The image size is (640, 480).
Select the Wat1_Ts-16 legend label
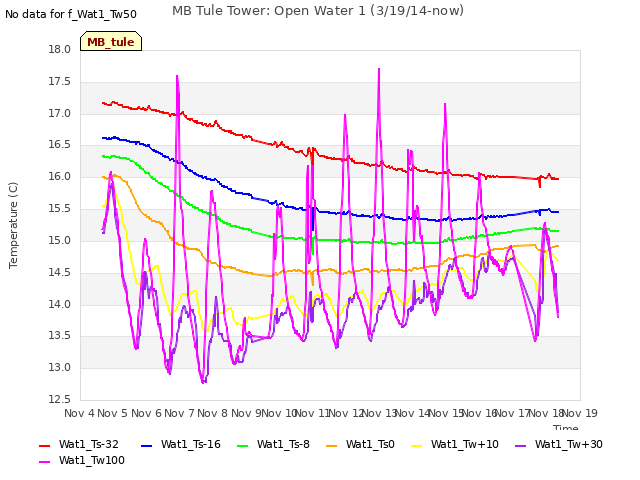click(191, 444)
